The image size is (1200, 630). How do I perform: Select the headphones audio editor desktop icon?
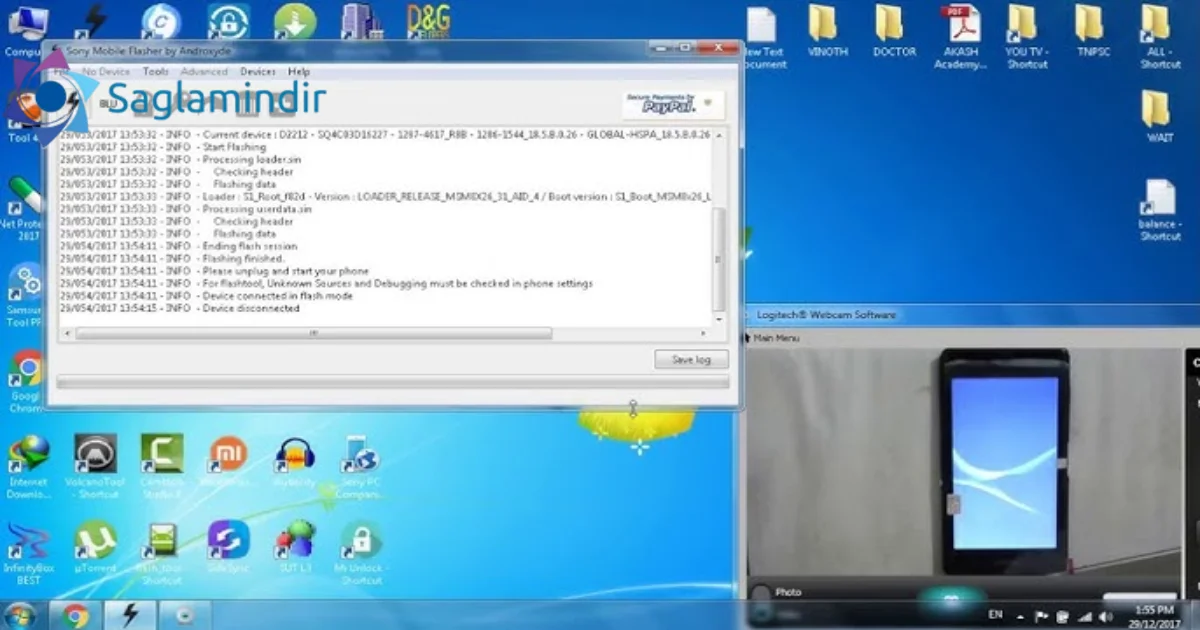(x=295, y=456)
